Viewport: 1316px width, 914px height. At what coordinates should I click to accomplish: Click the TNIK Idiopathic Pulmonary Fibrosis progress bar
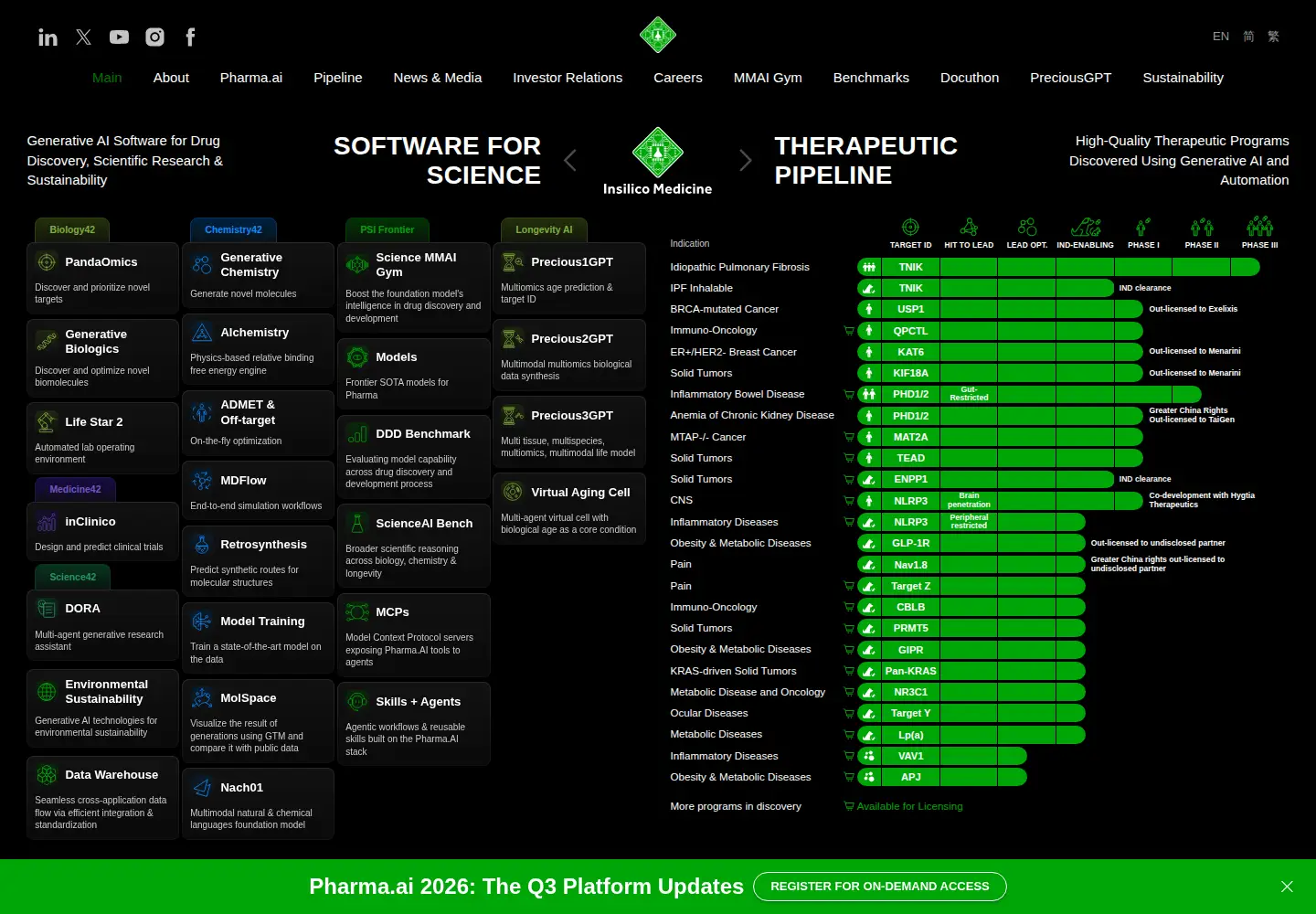(1058, 267)
